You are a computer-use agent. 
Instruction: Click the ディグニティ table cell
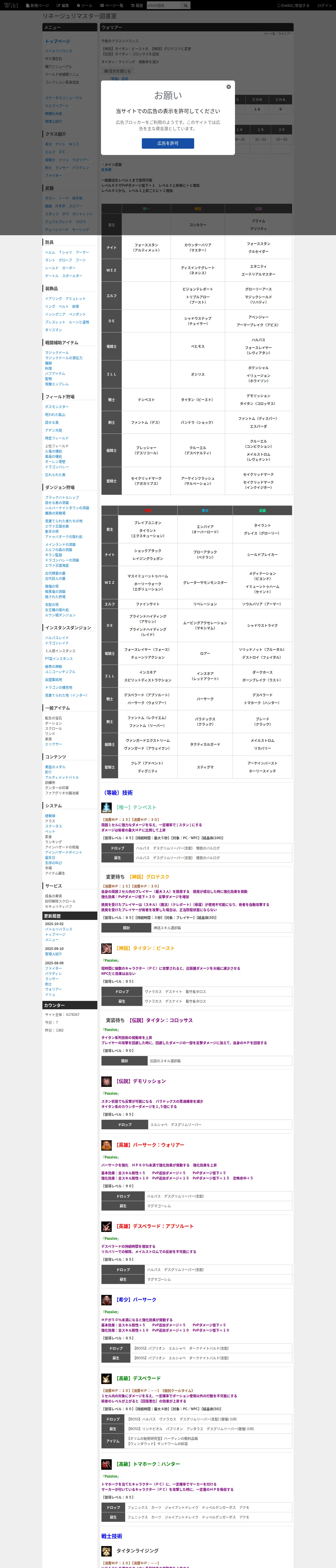[148, 771]
